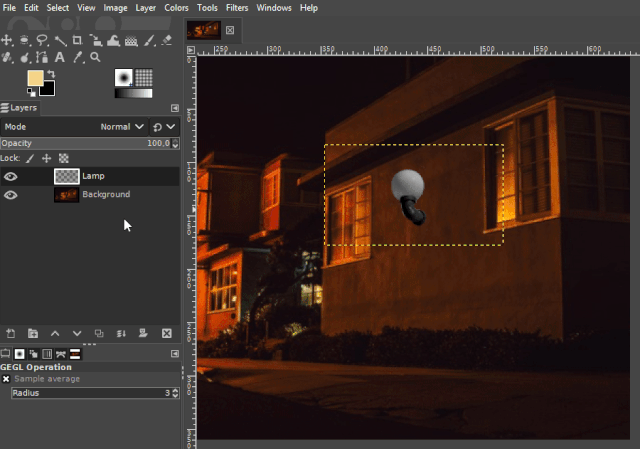This screenshot has height=449, width=640.
Task: Select the Heal bandage tool
Action: tap(7, 58)
